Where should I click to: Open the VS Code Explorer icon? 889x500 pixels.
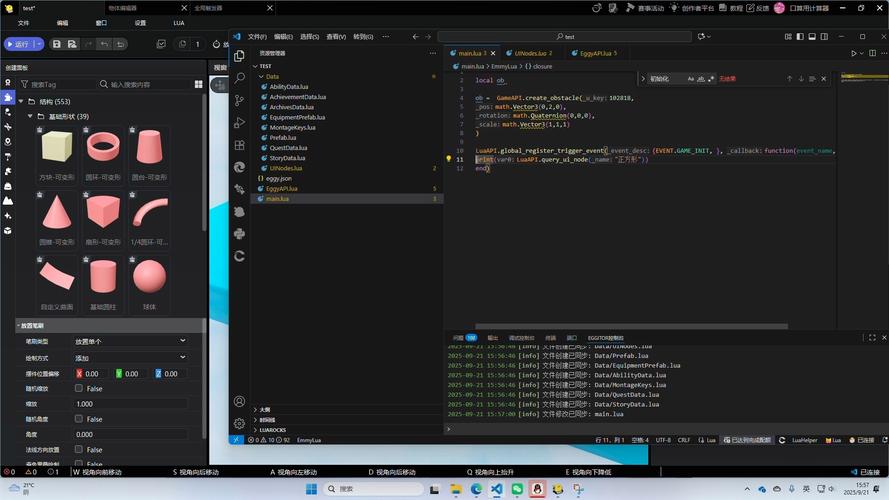[x=239, y=56]
